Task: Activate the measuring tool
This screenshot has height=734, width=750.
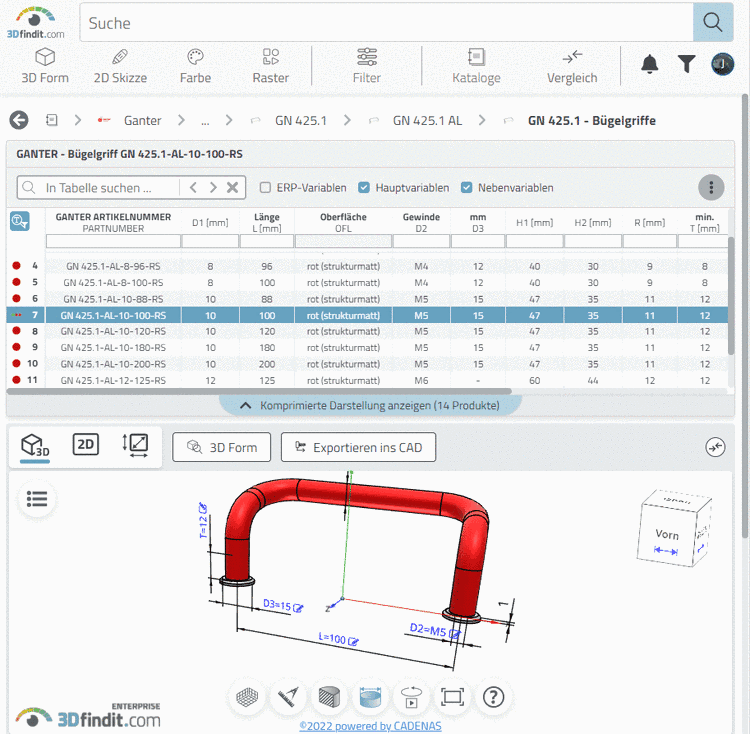Action: click(x=288, y=697)
